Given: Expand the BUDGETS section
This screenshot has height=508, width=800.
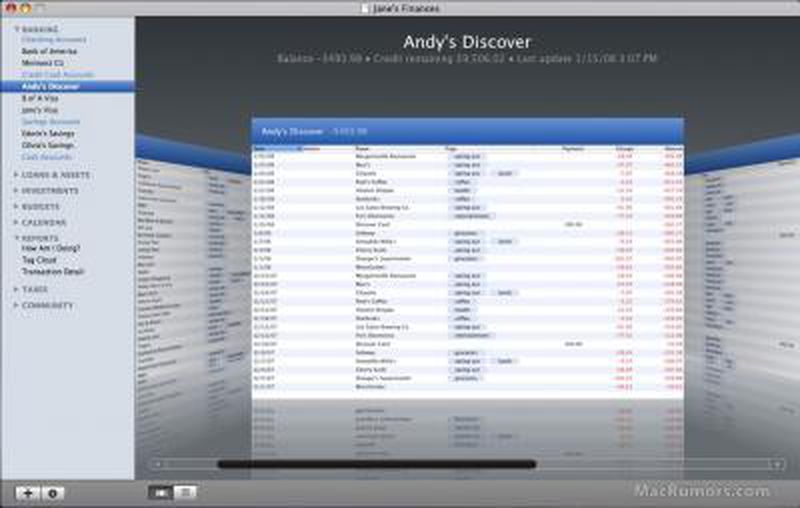Looking at the screenshot, I should (x=16, y=207).
